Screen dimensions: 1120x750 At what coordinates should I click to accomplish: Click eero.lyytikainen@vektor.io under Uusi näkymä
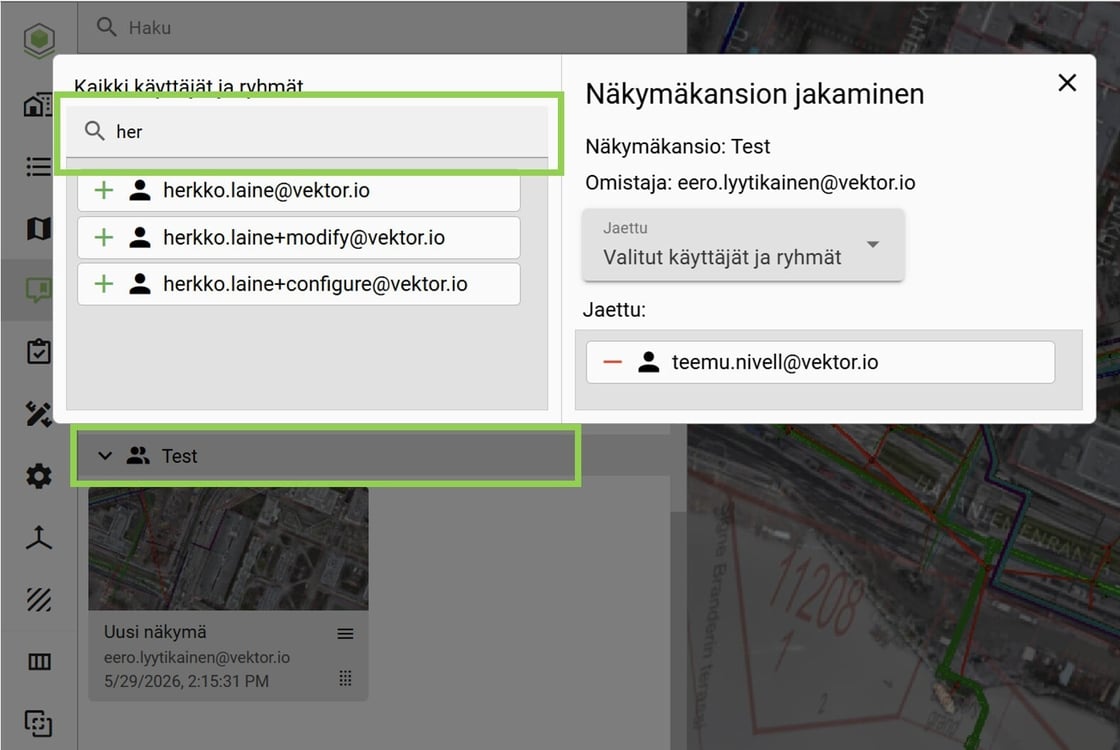coord(197,657)
